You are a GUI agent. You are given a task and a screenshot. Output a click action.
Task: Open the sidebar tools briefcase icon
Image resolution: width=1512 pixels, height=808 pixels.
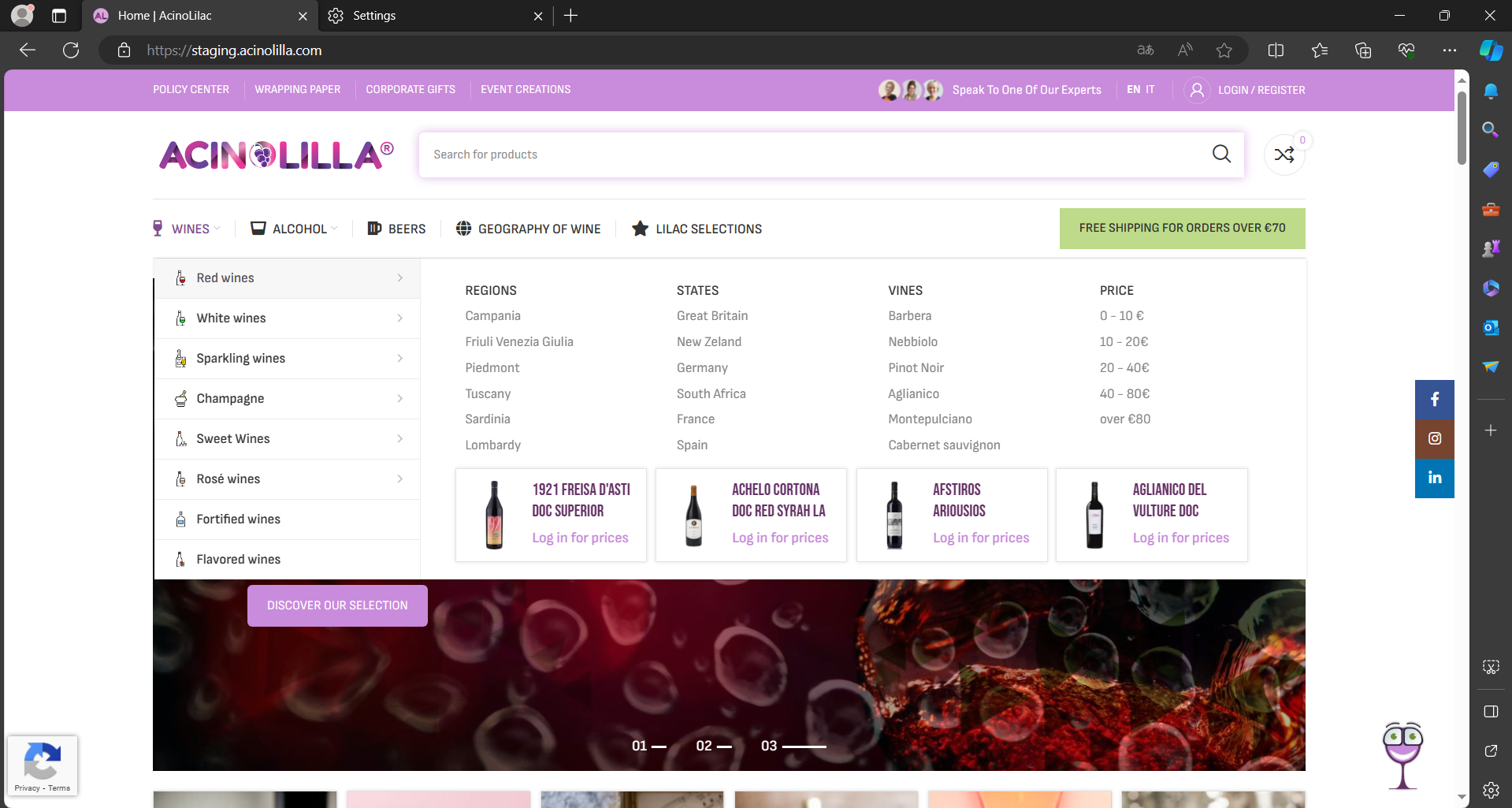pos(1491,209)
